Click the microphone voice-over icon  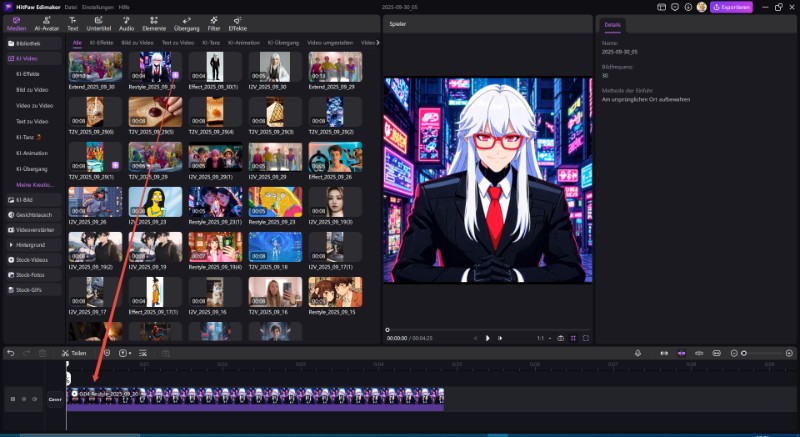coord(638,353)
